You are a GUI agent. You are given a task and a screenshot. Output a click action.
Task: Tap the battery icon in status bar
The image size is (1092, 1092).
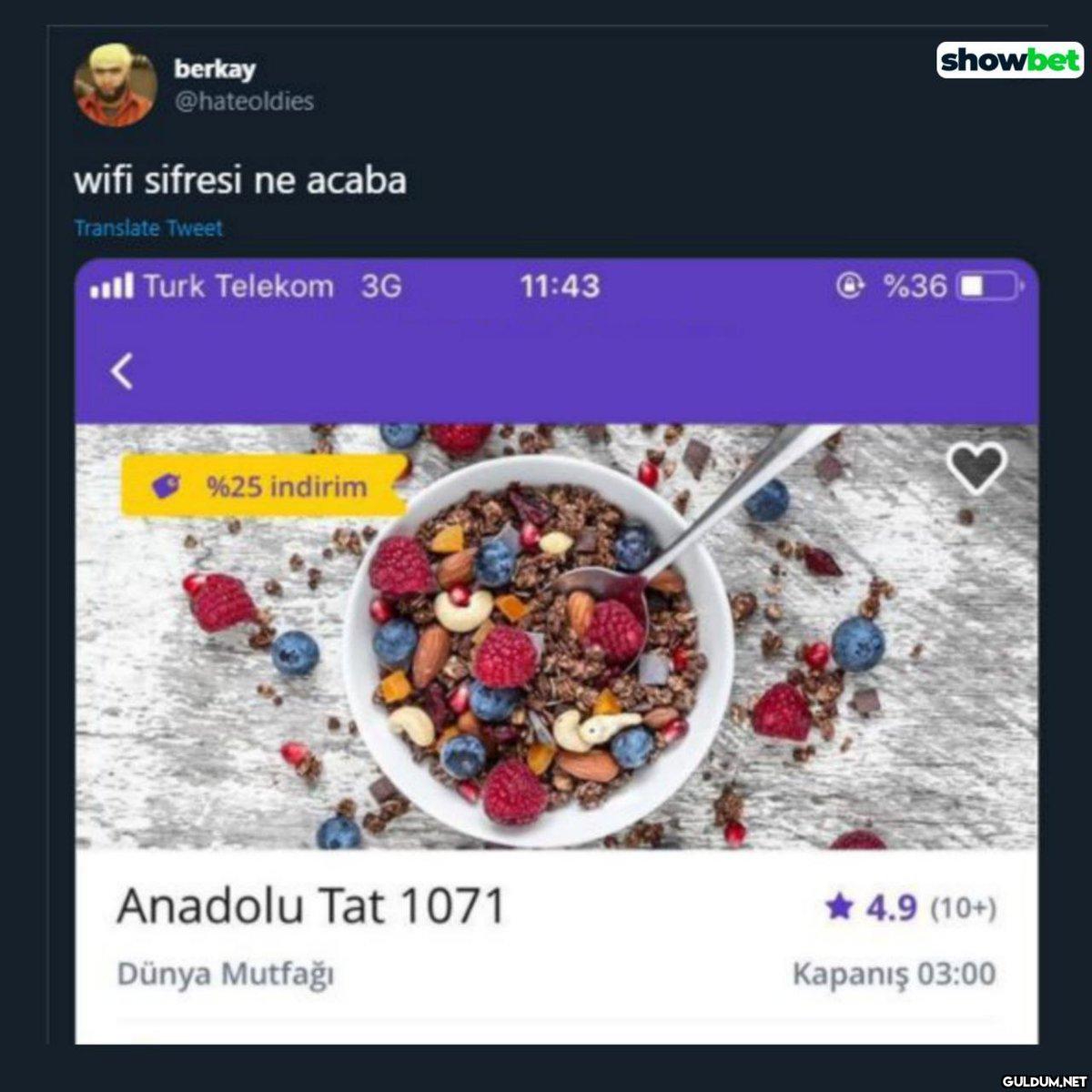(x=990, y=287)
